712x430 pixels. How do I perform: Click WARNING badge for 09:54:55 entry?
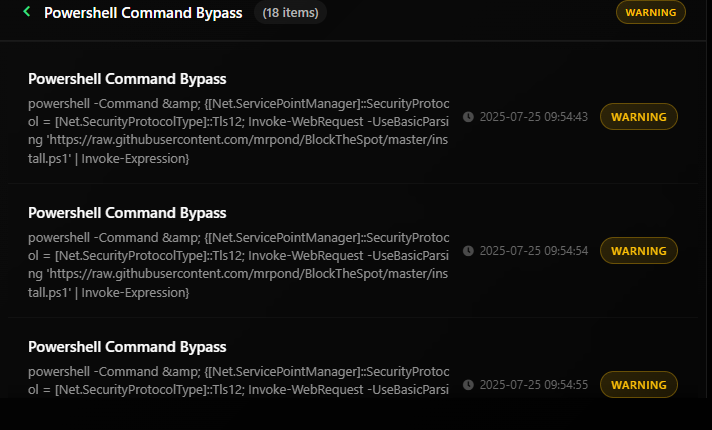639,385
